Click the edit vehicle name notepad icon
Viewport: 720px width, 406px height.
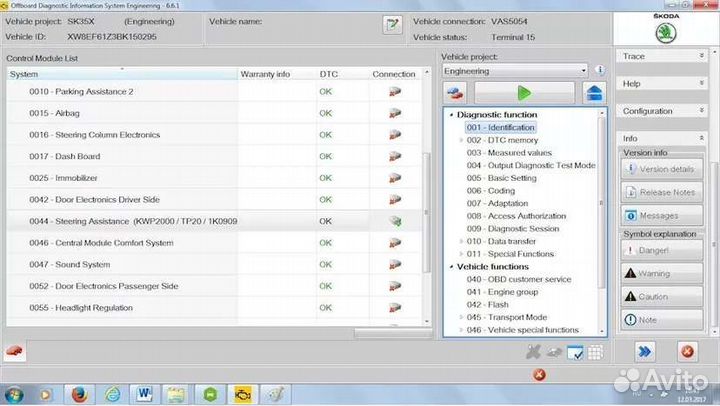point(392,24)
